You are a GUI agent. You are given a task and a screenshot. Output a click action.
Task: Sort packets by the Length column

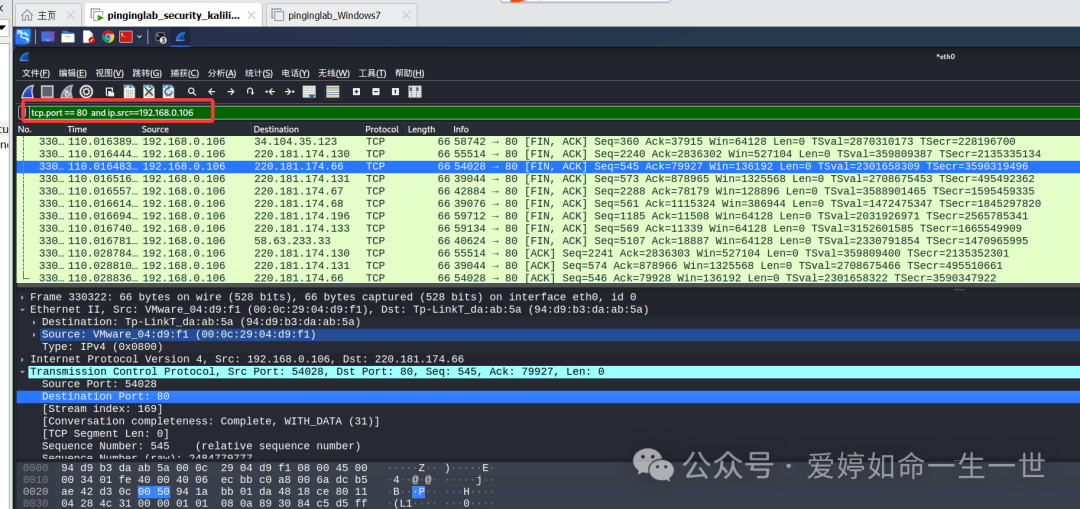click(428, 129)
